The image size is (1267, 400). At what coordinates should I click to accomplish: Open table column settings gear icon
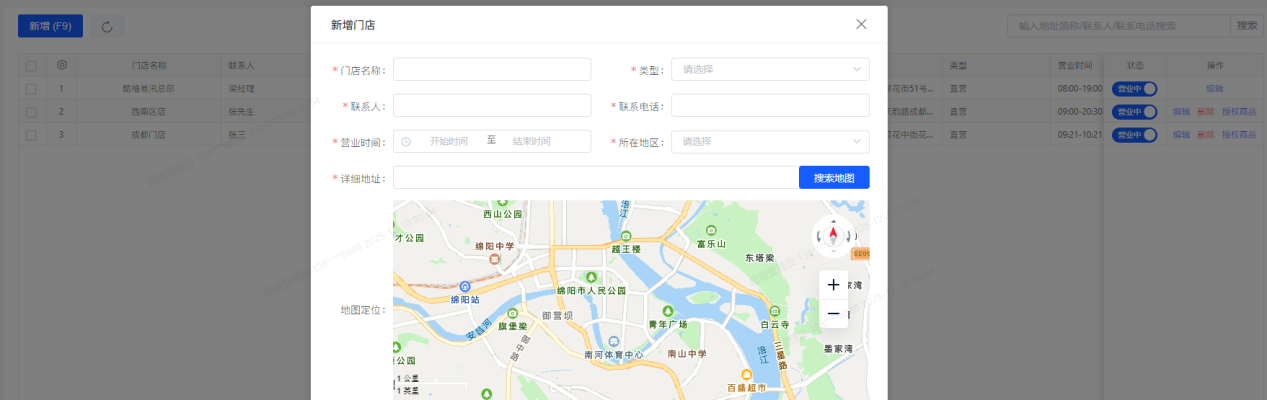point(62,65)
